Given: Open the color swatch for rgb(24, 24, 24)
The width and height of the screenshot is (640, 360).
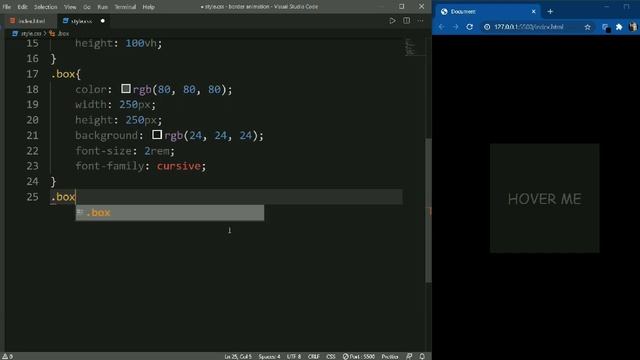Looking at the screenshot, I should (157, 135).
